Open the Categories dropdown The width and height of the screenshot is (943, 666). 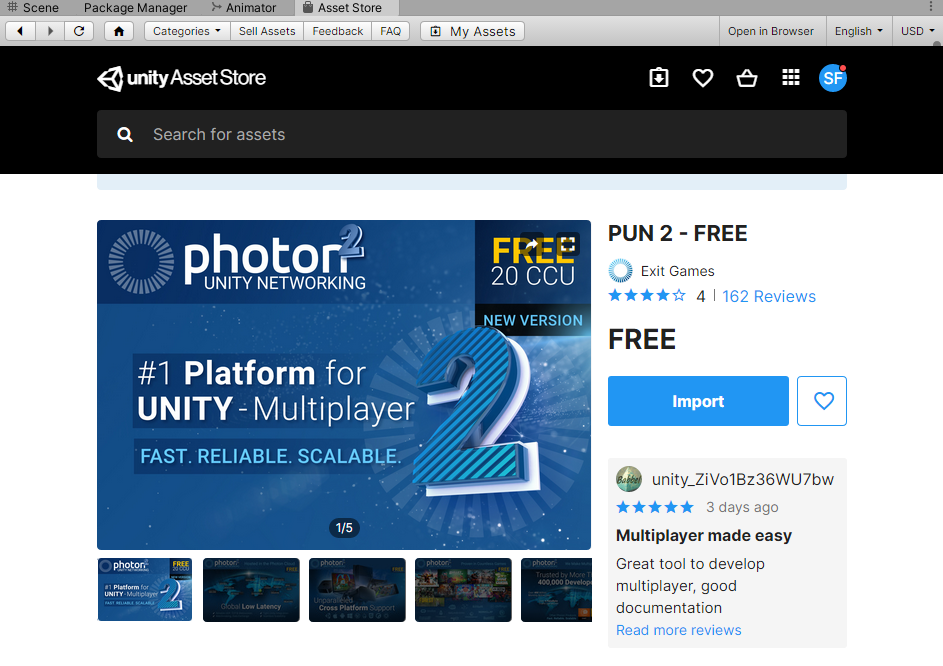coord(187,31)
